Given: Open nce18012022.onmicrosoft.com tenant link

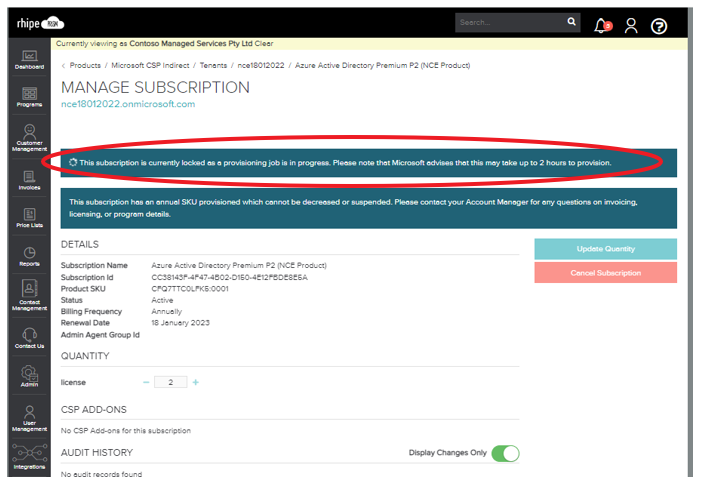Looking at the screenshot, I should click(128, 104).
